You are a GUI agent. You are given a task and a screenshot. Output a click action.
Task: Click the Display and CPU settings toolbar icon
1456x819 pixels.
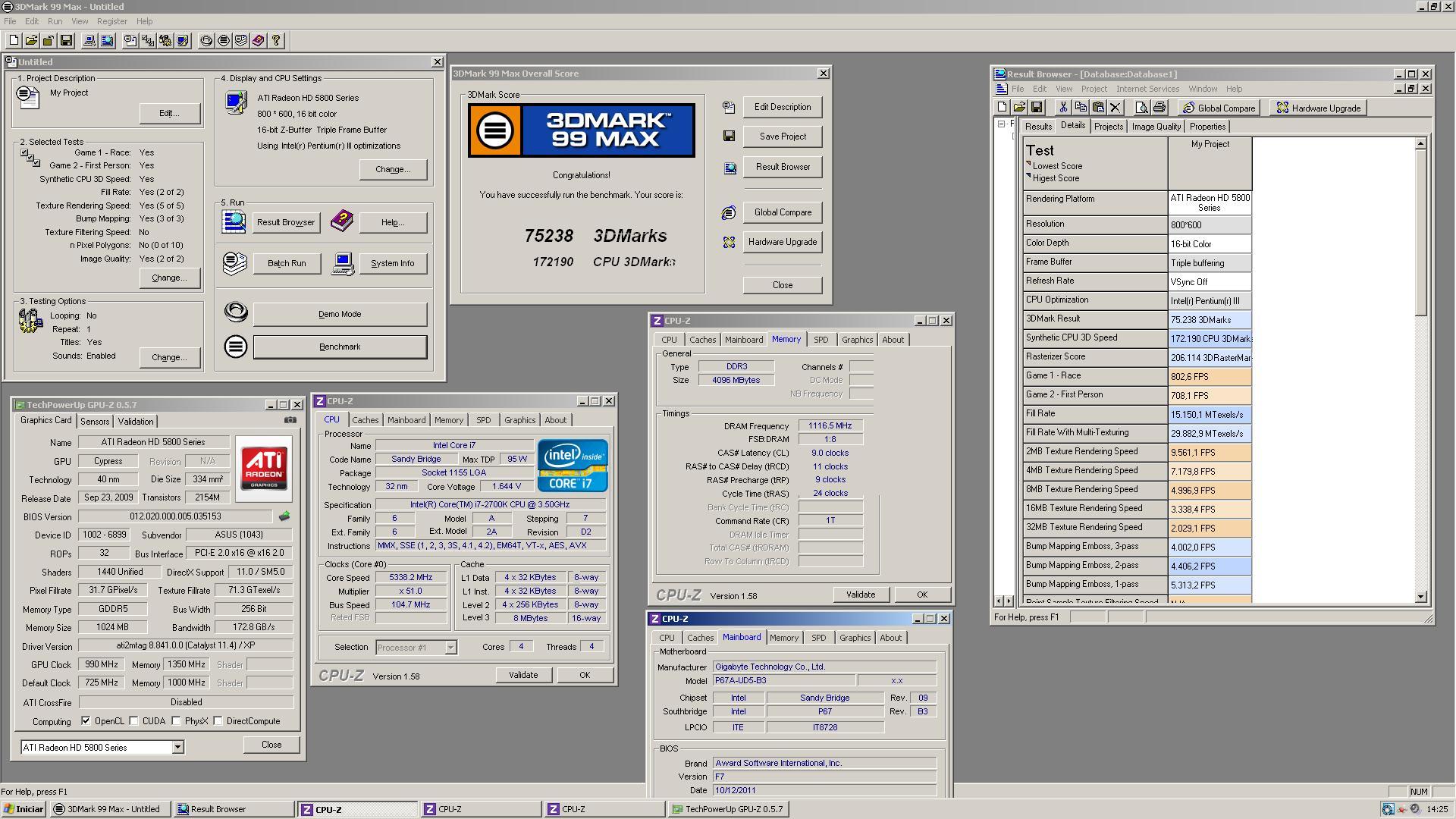pos(183,41)
